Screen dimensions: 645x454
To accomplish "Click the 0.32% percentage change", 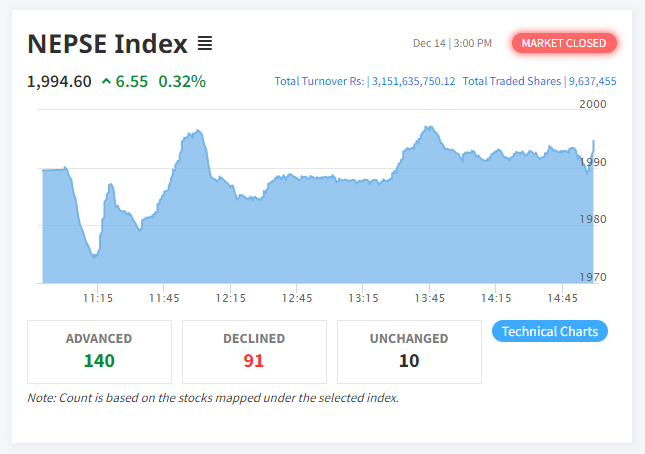I will pyautogui.click(x=181, y=81).
